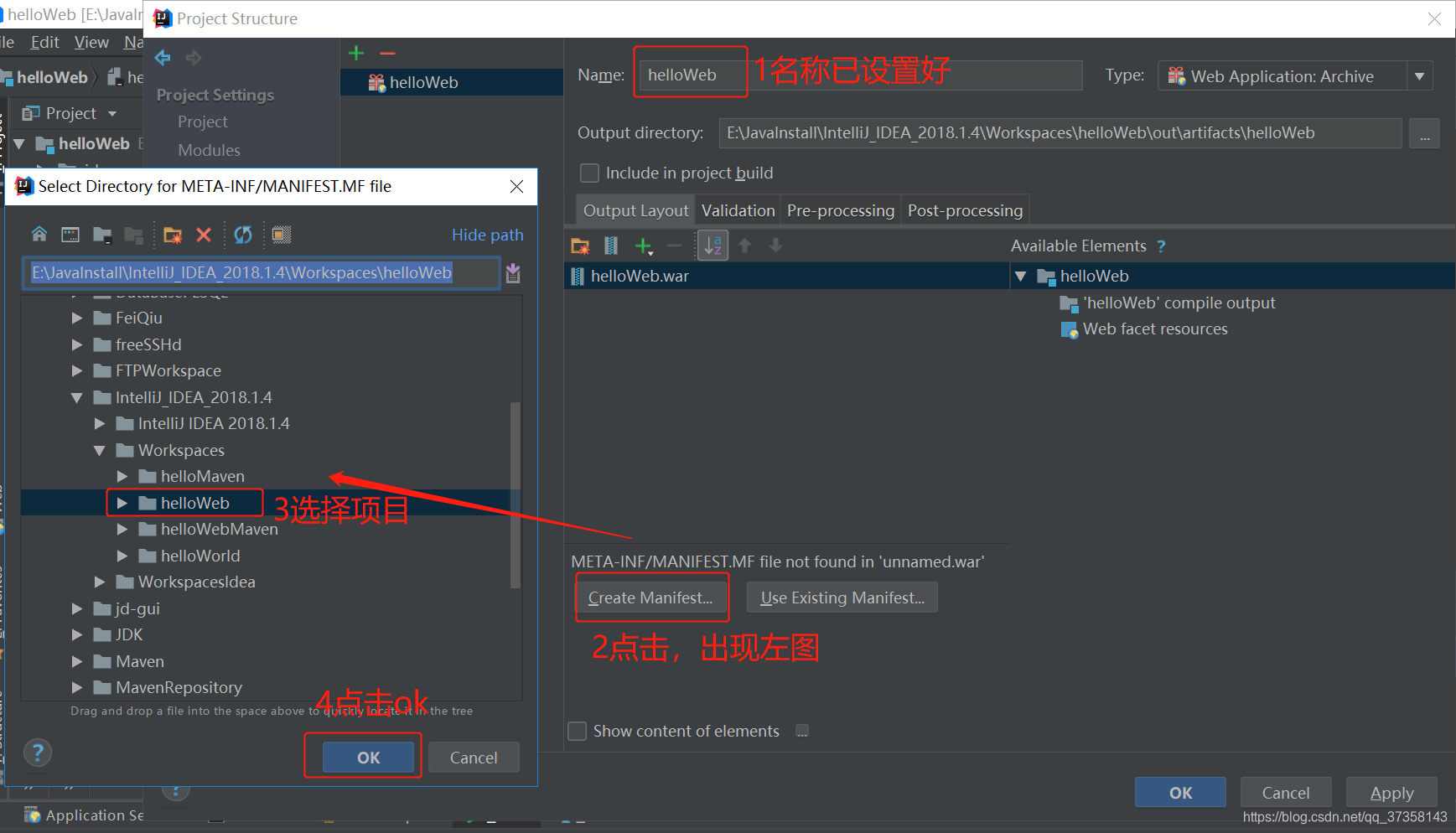Viewport: 1456px width, 833px height.
Task: Collapse helloWeb node in Available Elements
Action: [1021, 276]
